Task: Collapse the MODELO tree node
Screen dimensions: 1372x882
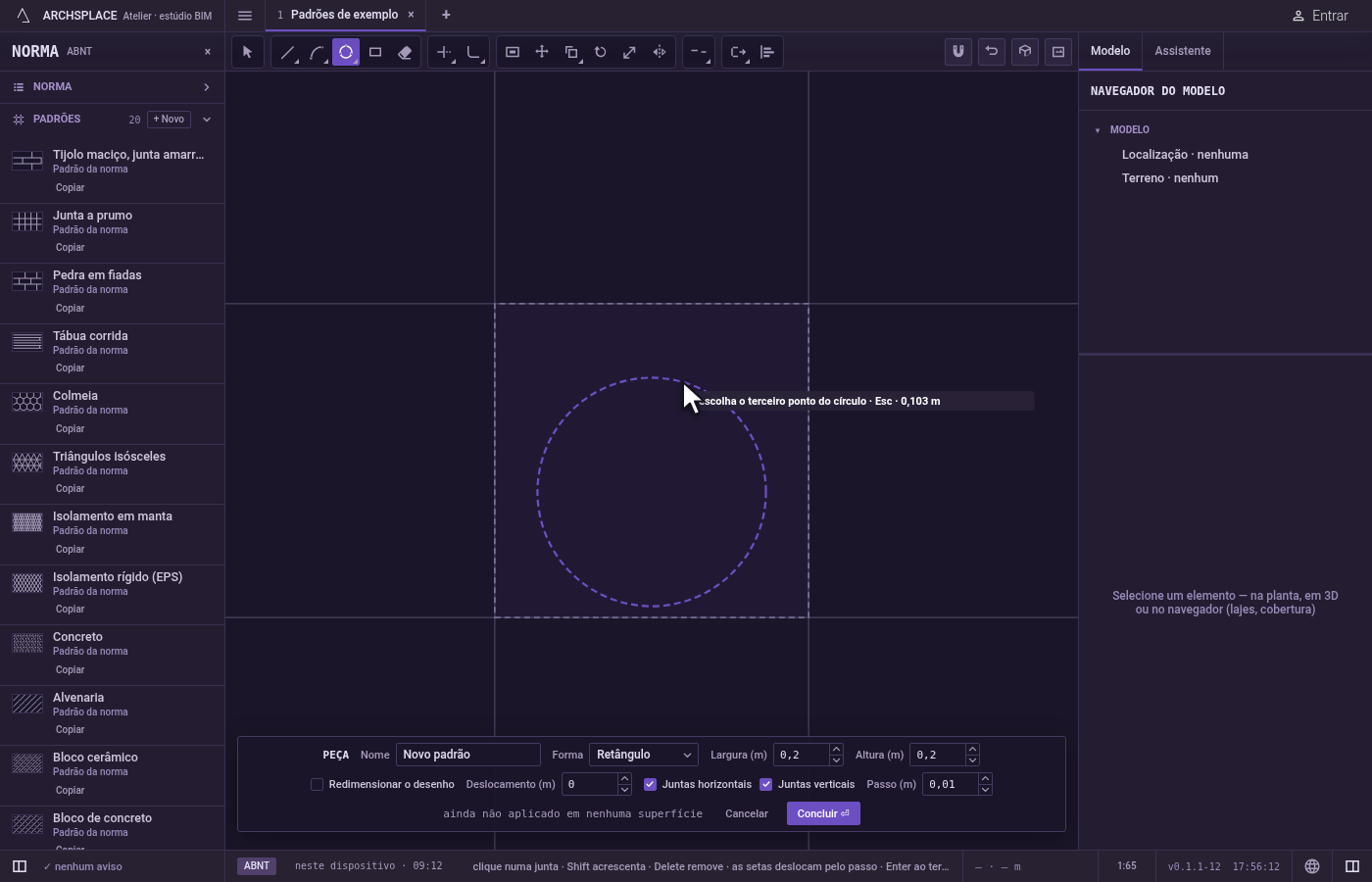Action: [x=1098, y=130]
